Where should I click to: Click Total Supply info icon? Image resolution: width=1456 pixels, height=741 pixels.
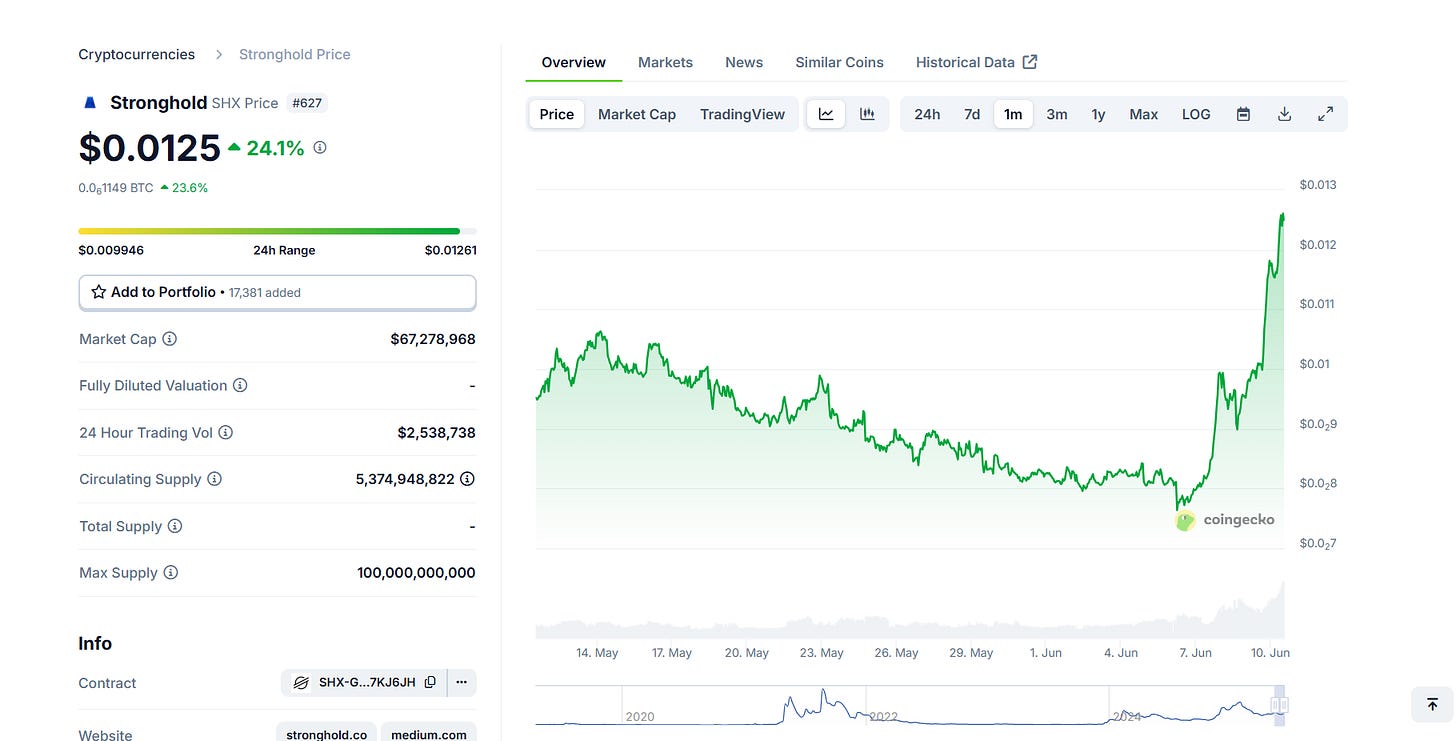click(175, 526)
